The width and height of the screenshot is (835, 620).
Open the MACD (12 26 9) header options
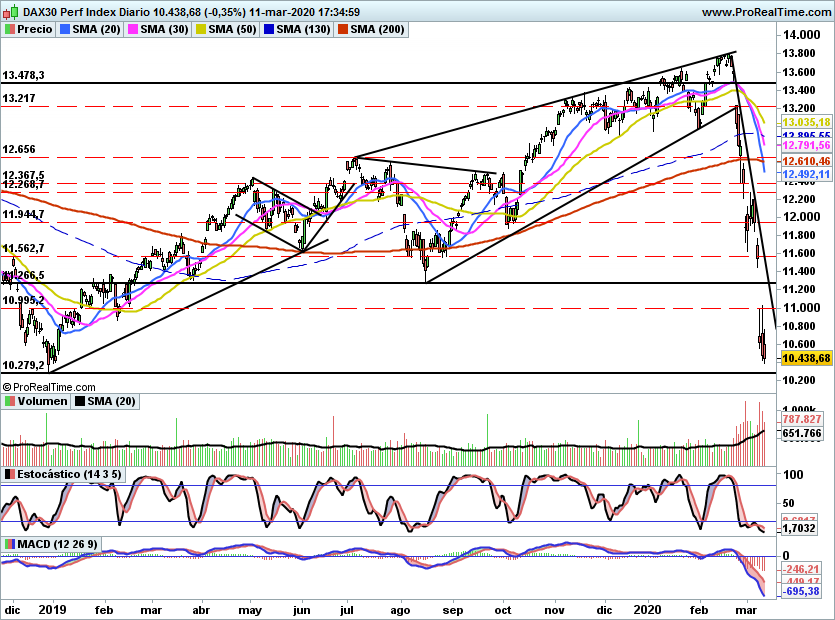click(x=58, y=541)
